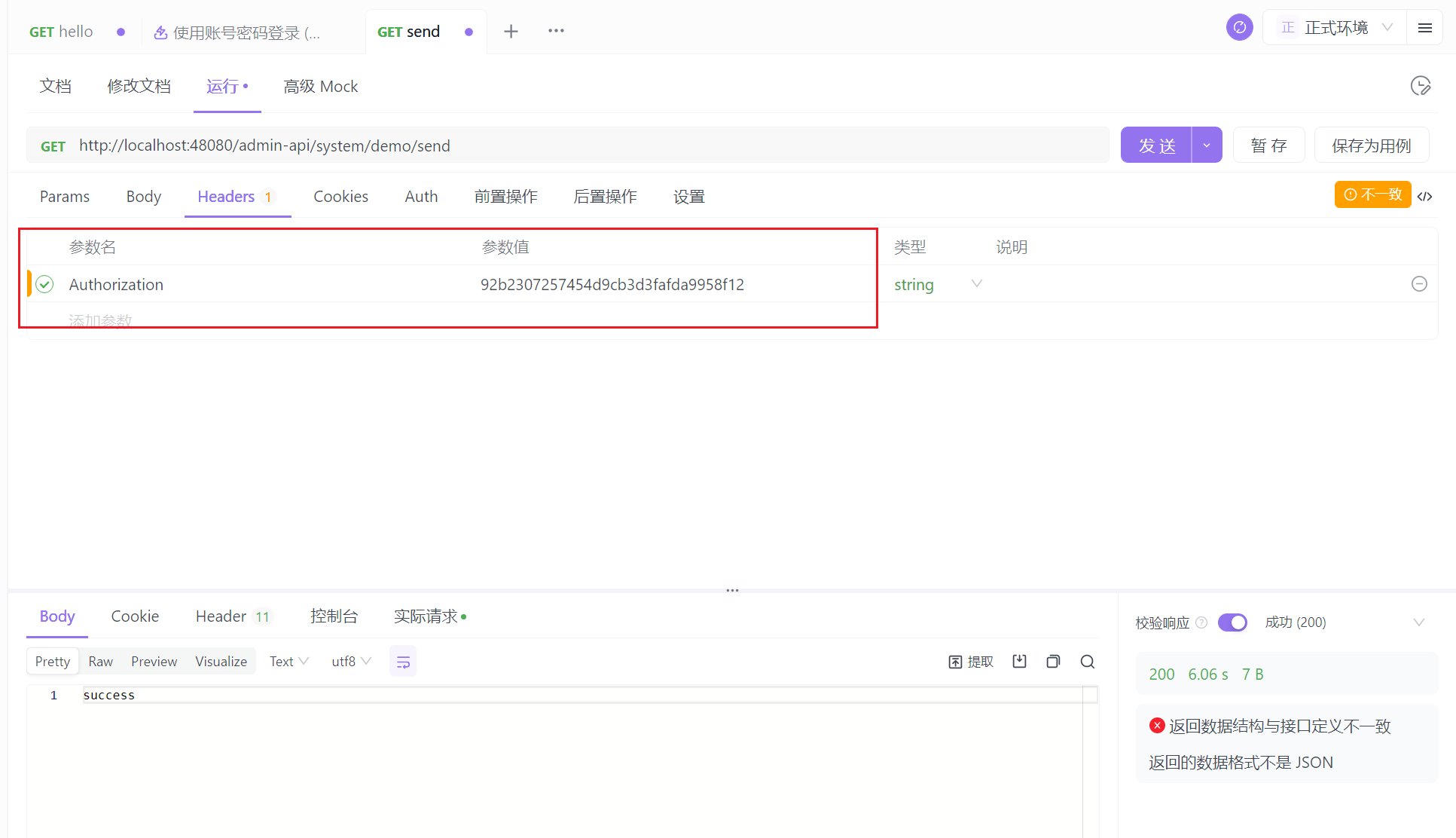The width and height of the screenshot is (1456, 838).
Task: Click the 'success' response text
Action: (109, 695)
